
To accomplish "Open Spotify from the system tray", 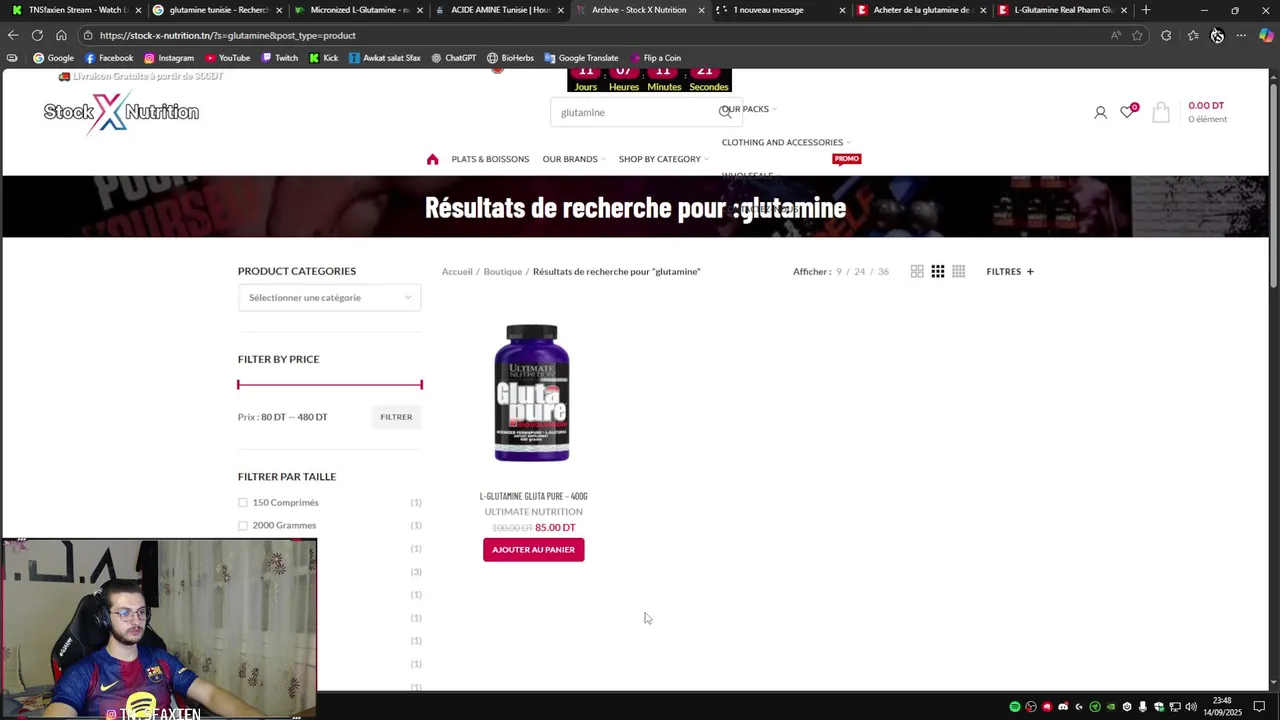I will pyautogui.click(x=1015, y=707).
